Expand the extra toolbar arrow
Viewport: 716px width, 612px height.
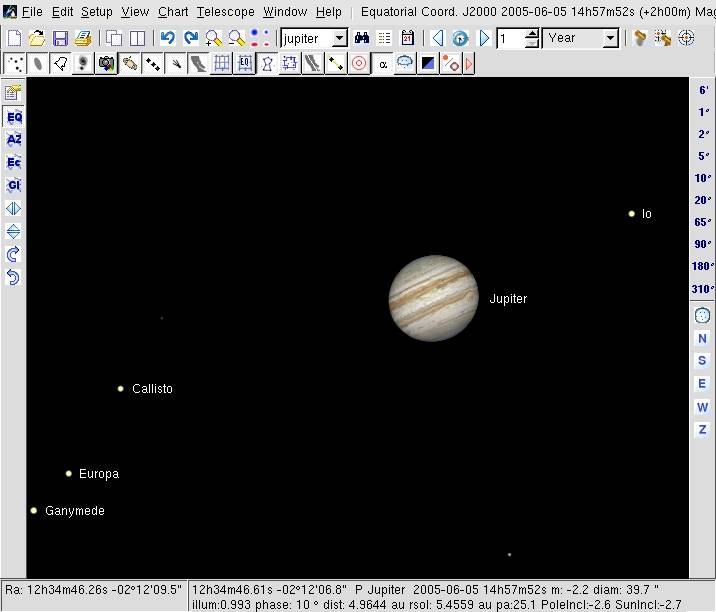coord(469,64)
